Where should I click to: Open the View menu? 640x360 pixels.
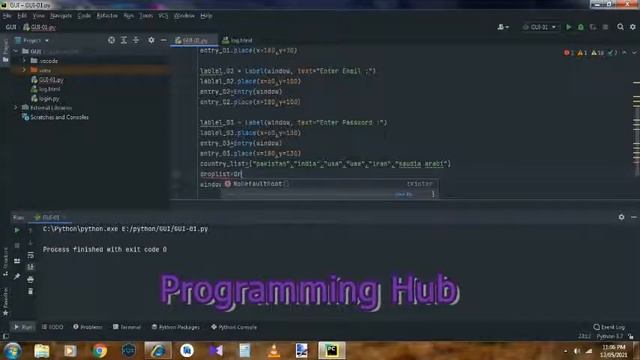pyautogui.click(x=38, y=16)
